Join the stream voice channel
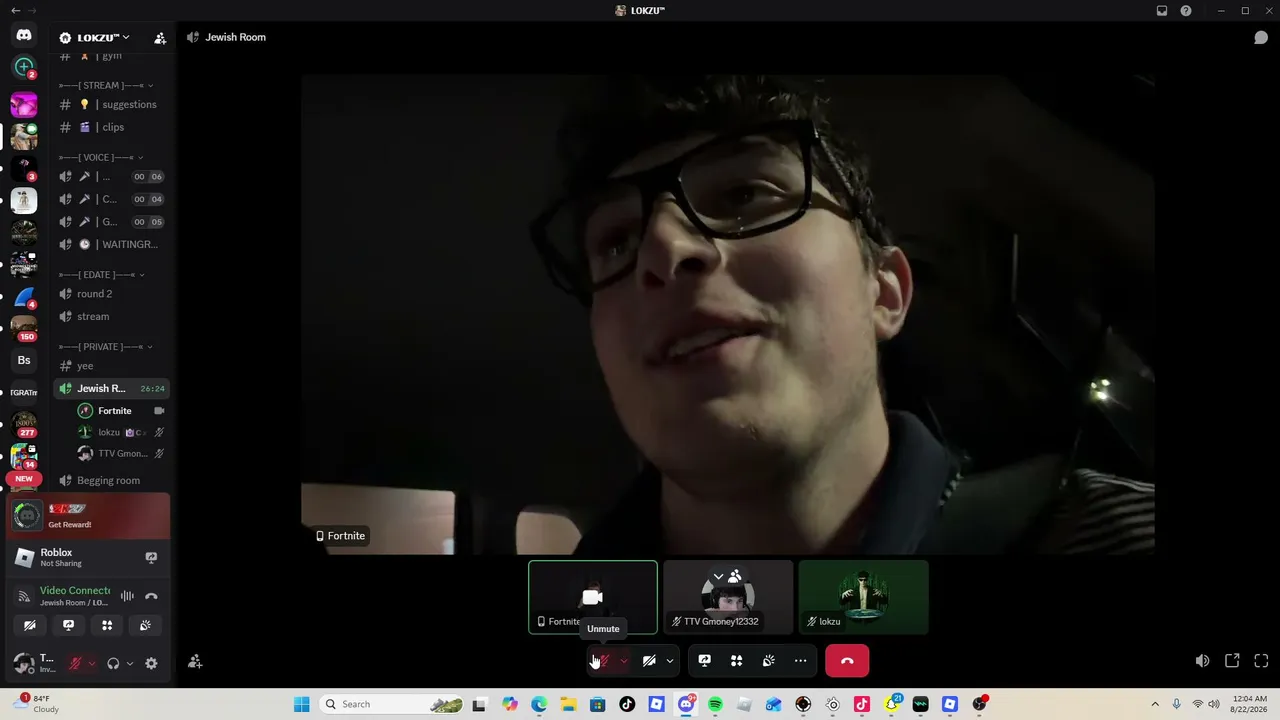 (x=110, y=317)
